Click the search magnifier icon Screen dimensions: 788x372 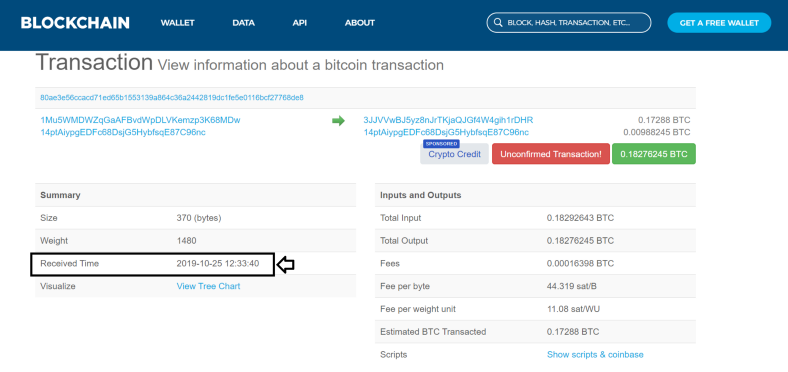[498, 23]
